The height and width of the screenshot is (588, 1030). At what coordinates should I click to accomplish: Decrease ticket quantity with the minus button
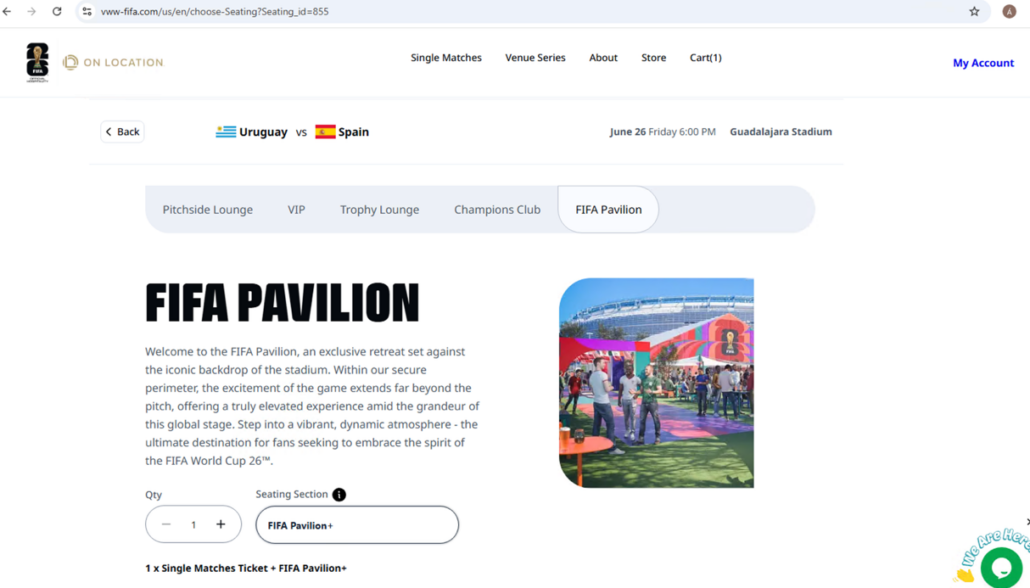point(166,524)
